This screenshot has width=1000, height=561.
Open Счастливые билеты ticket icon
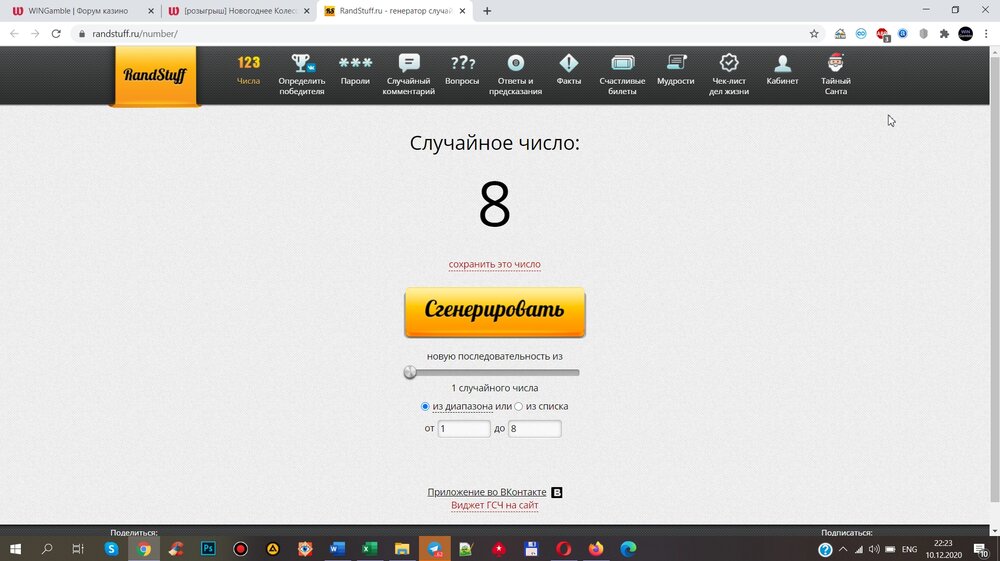(623, 64)
